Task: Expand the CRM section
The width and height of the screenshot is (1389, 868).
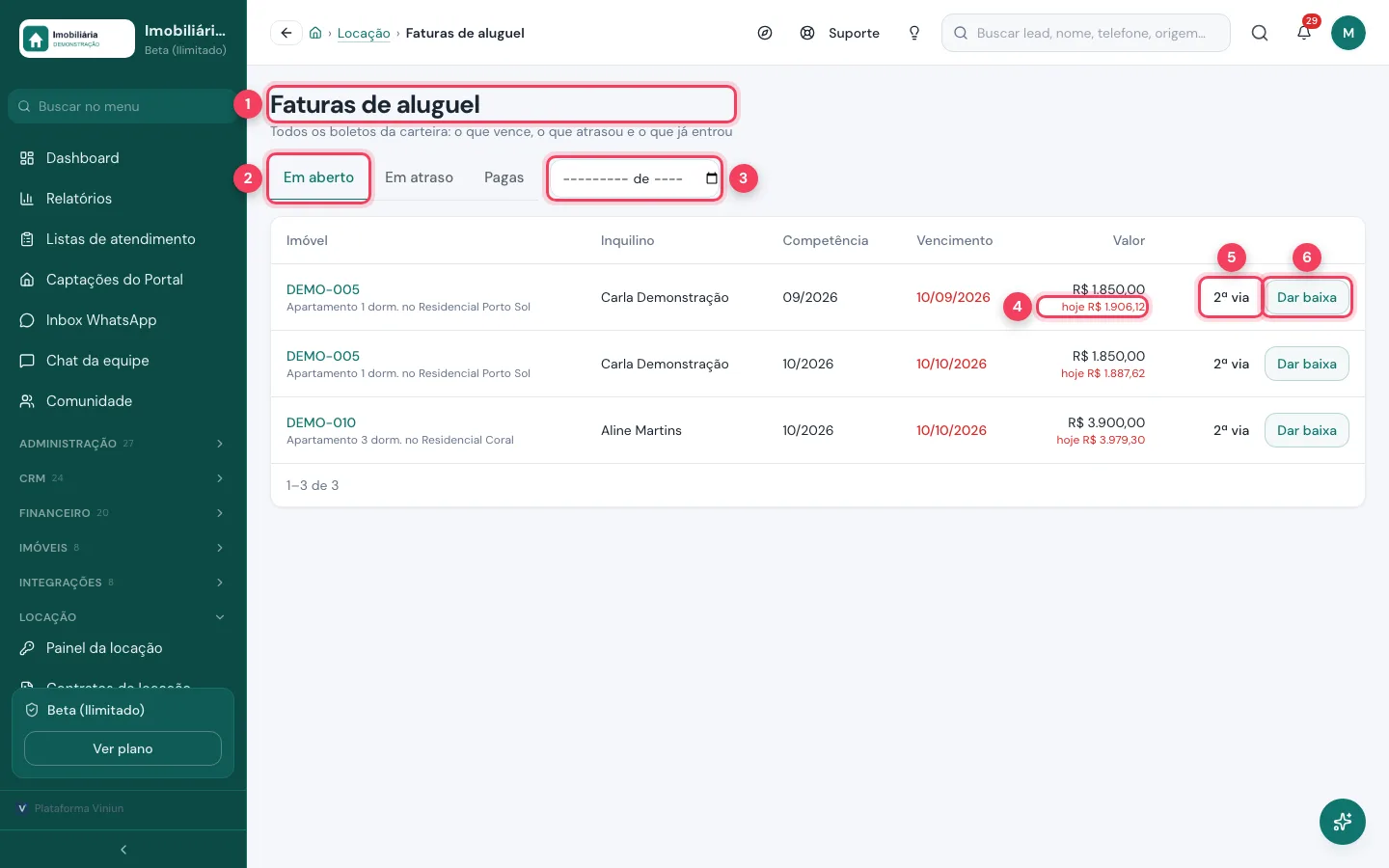Action: 123,478
